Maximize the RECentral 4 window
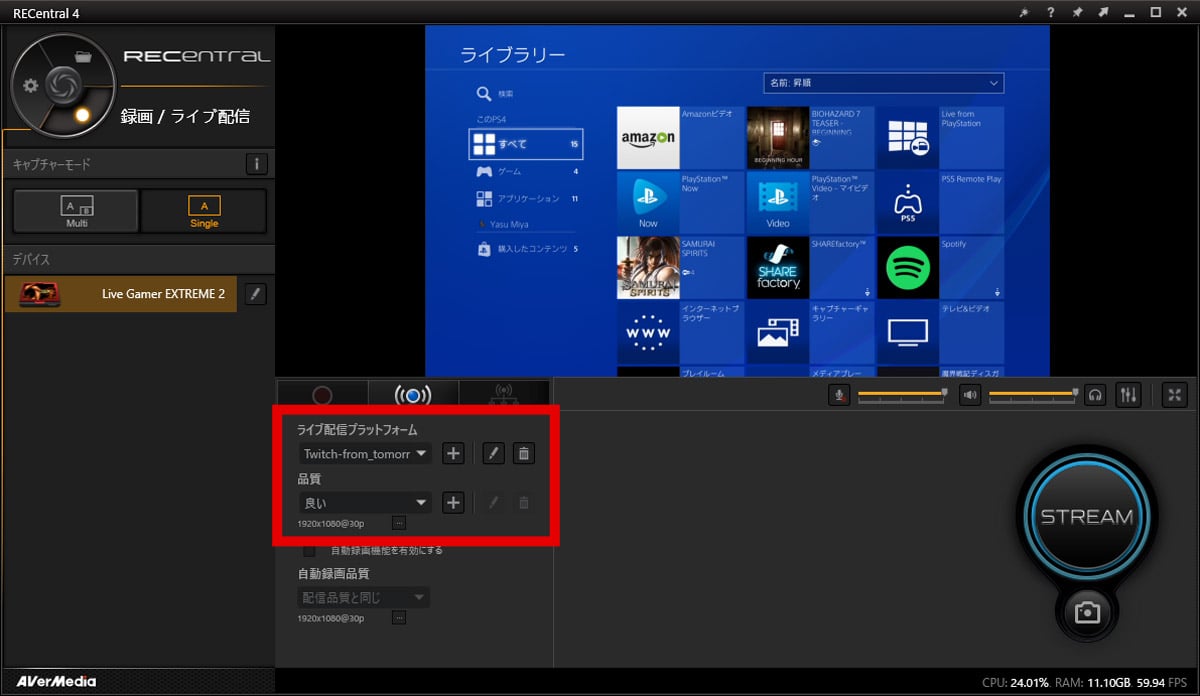 [x=1155, y=12]
